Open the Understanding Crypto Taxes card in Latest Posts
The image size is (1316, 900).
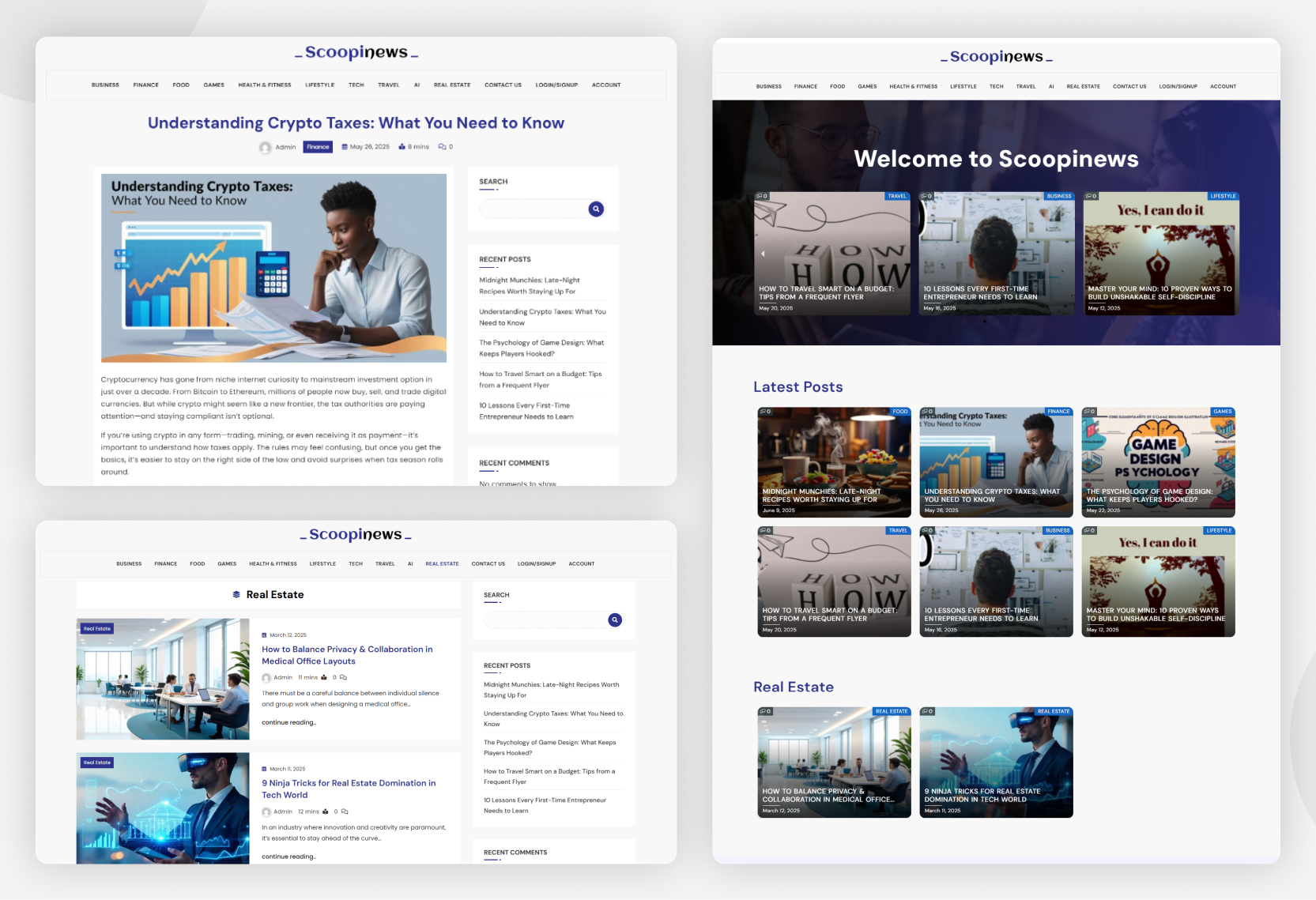click(x=996, y=462)
